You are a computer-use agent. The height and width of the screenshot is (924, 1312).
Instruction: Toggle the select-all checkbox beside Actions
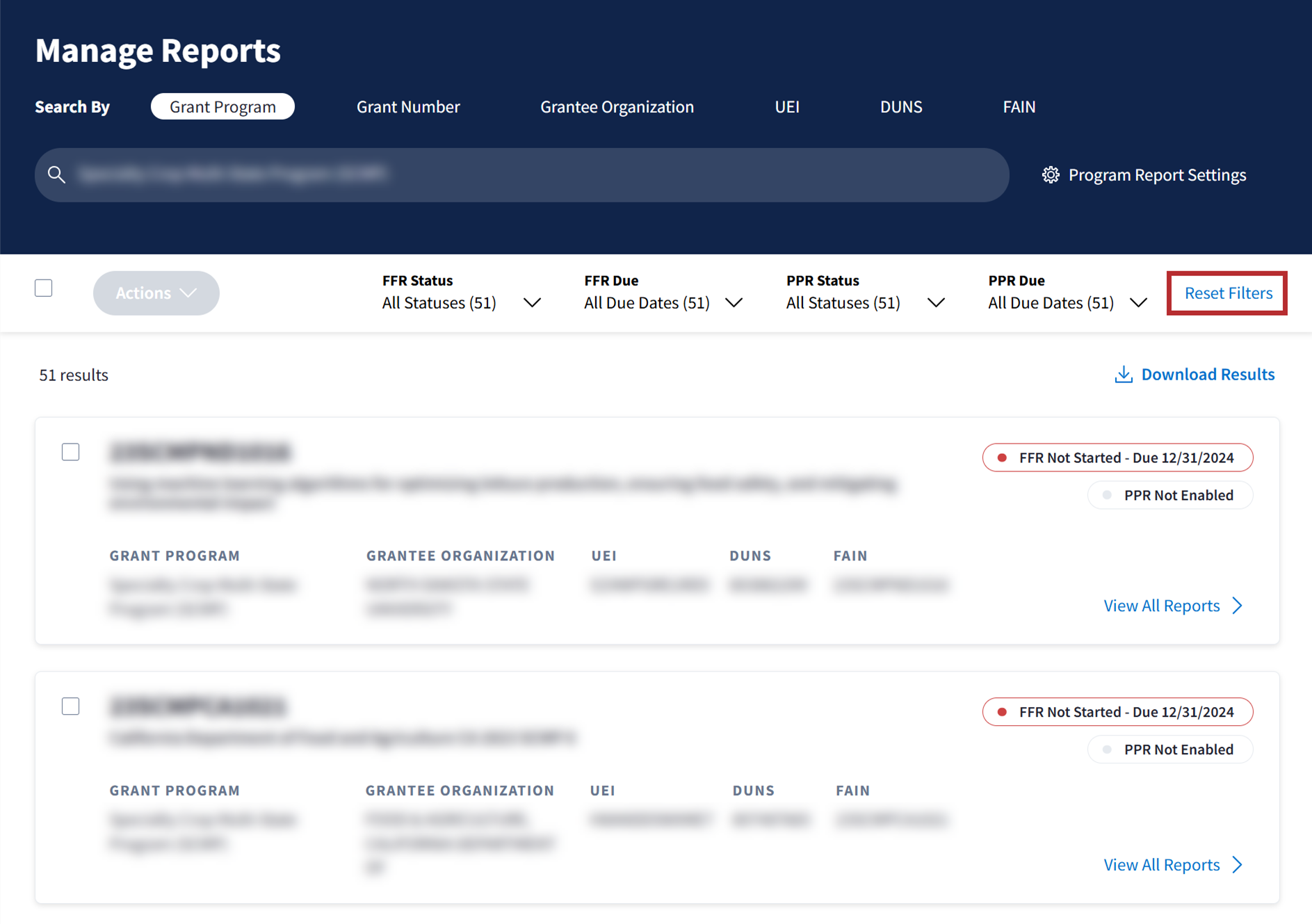pyautogui.click(x=44, y=288)
